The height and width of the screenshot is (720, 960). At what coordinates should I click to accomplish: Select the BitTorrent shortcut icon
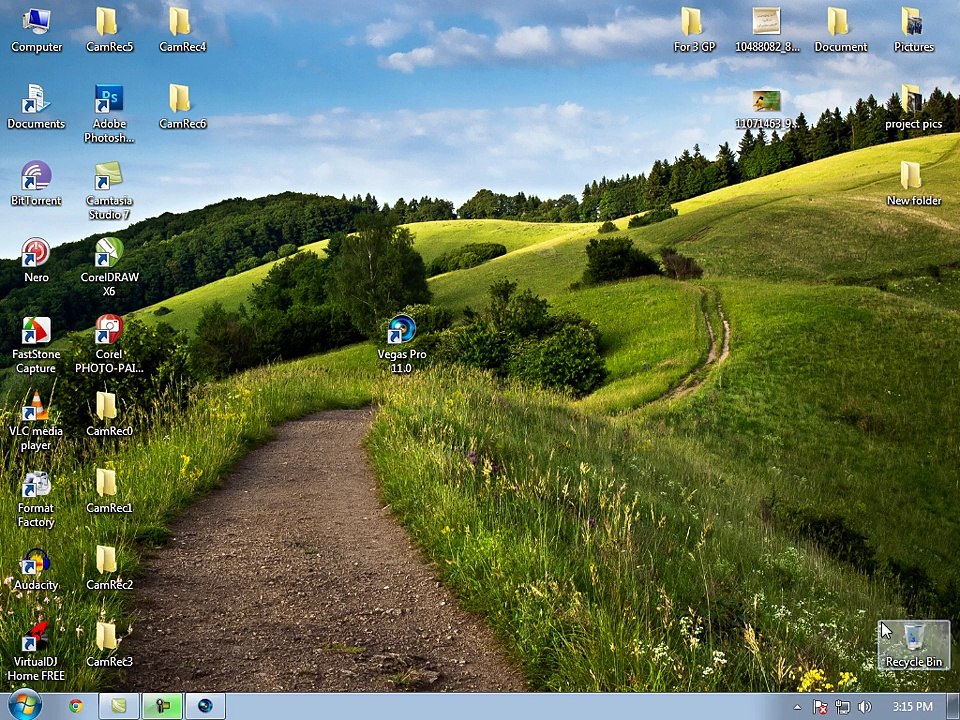(36, 184)
